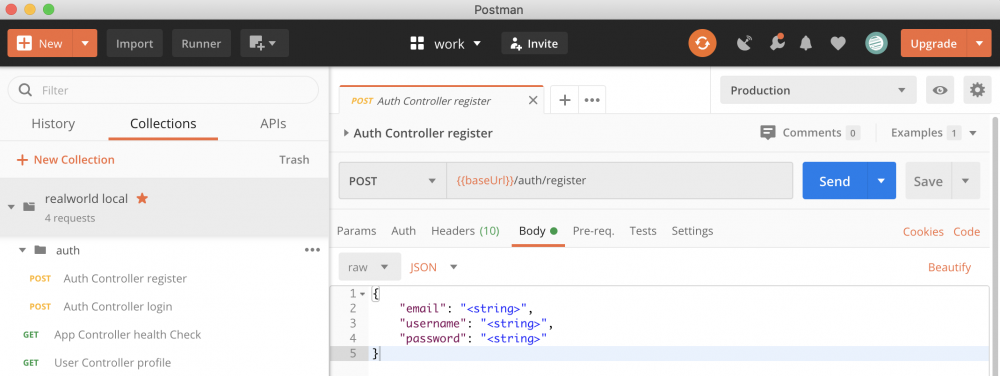Open the request Auth tab
This screenshot has height=376, width=1000.
pyautogui.click(x=404, y=231)
